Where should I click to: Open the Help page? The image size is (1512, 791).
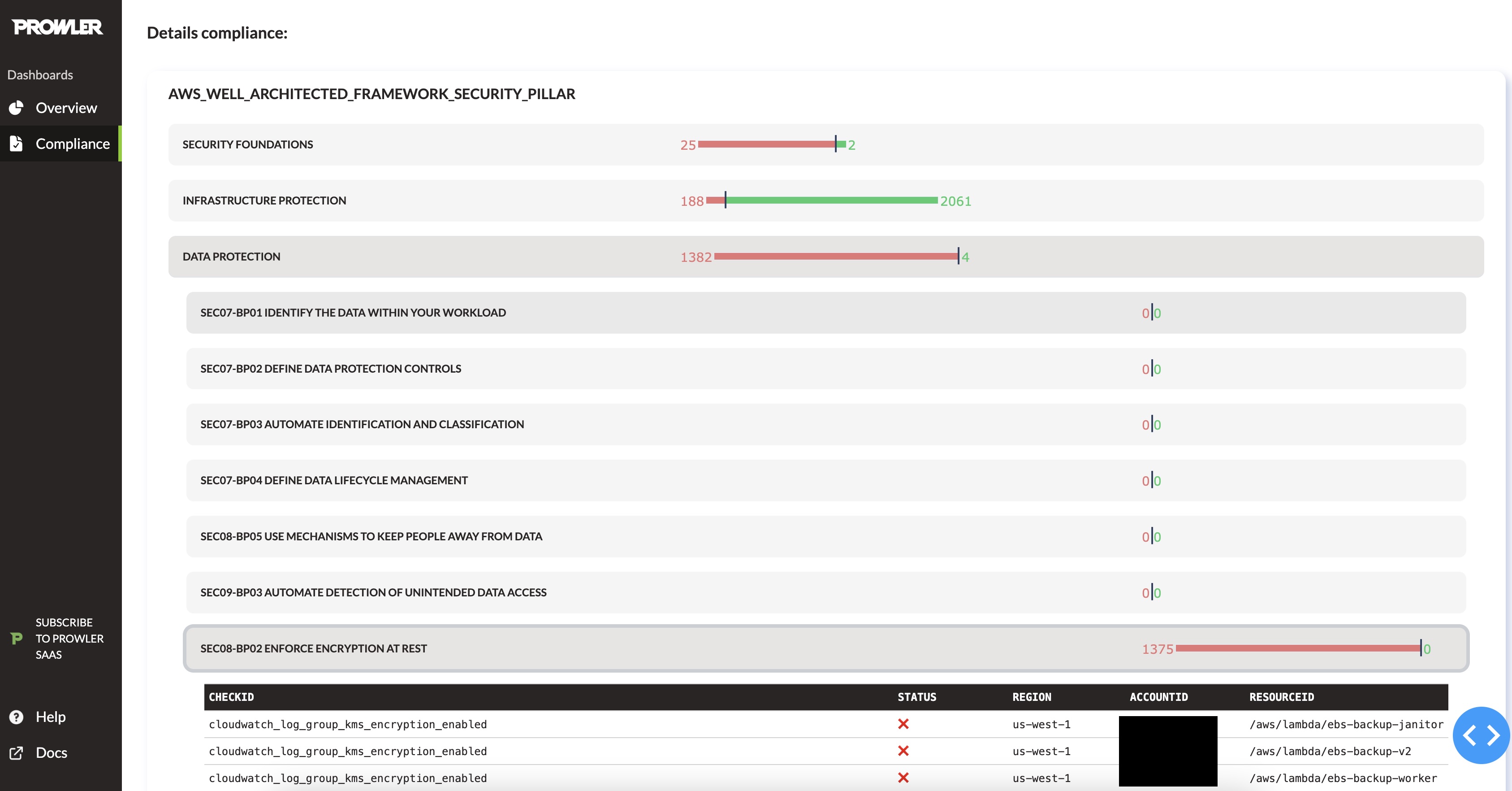(x=61, y=717)
